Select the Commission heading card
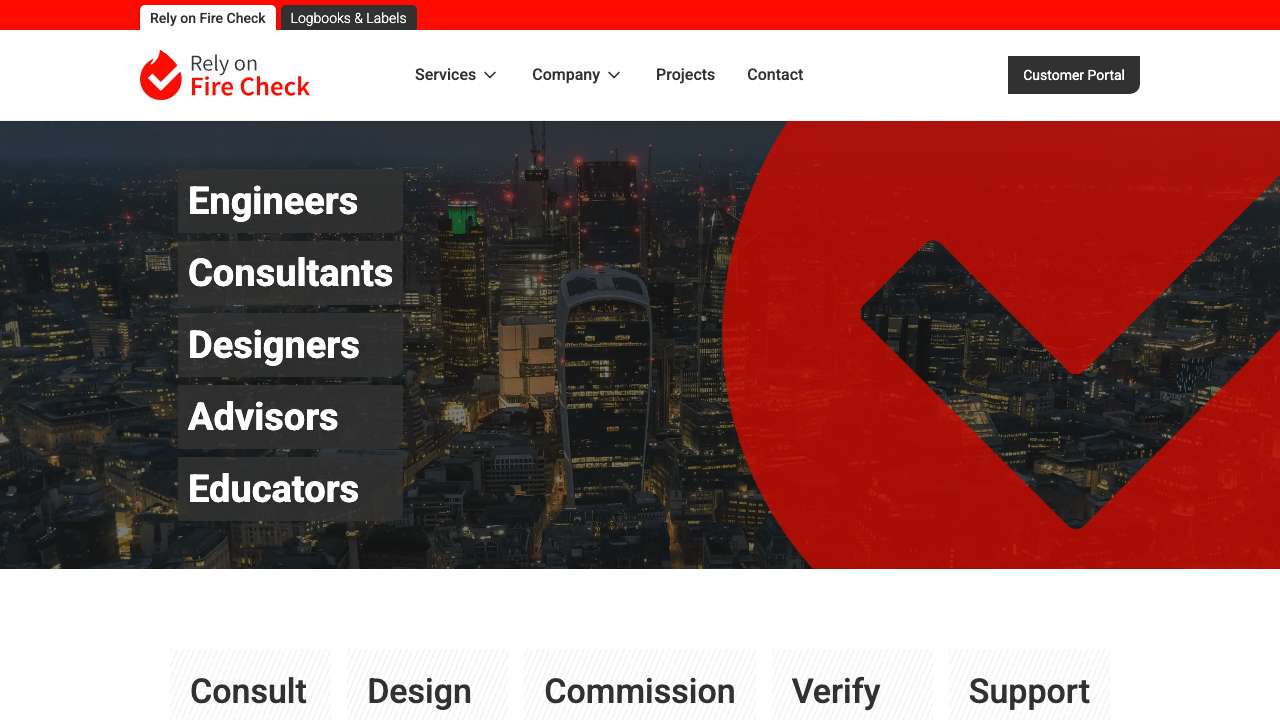Image resolution: width=1280 pixels, height=720 pixels. 640,687
